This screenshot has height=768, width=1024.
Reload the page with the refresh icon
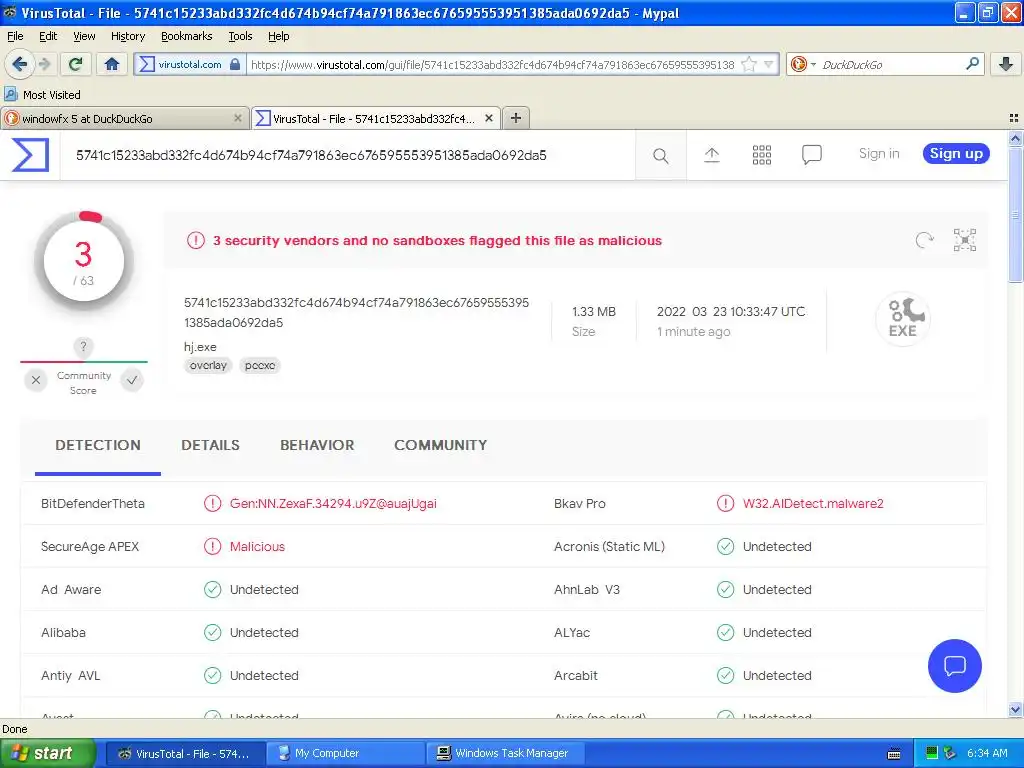(75, 64)
